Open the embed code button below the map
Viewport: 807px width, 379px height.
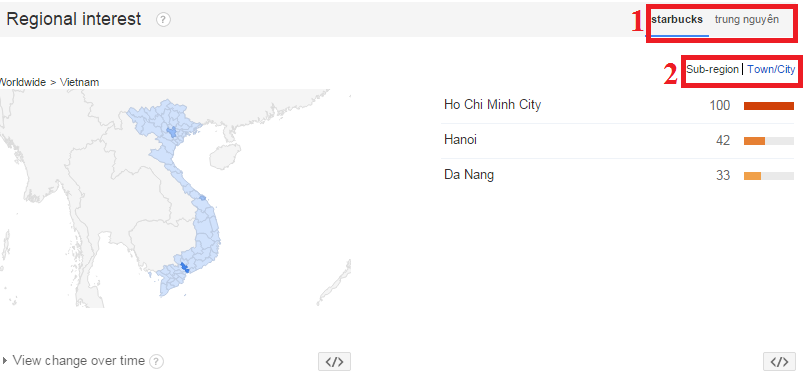tap(335, 361)
